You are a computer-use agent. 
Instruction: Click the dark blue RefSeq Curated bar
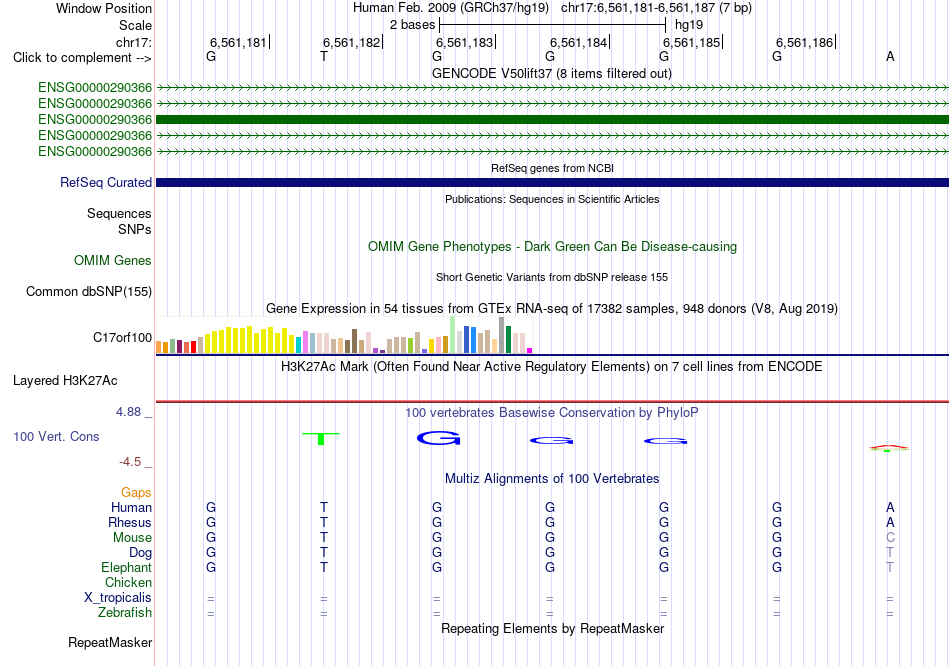tap(552, 182)
